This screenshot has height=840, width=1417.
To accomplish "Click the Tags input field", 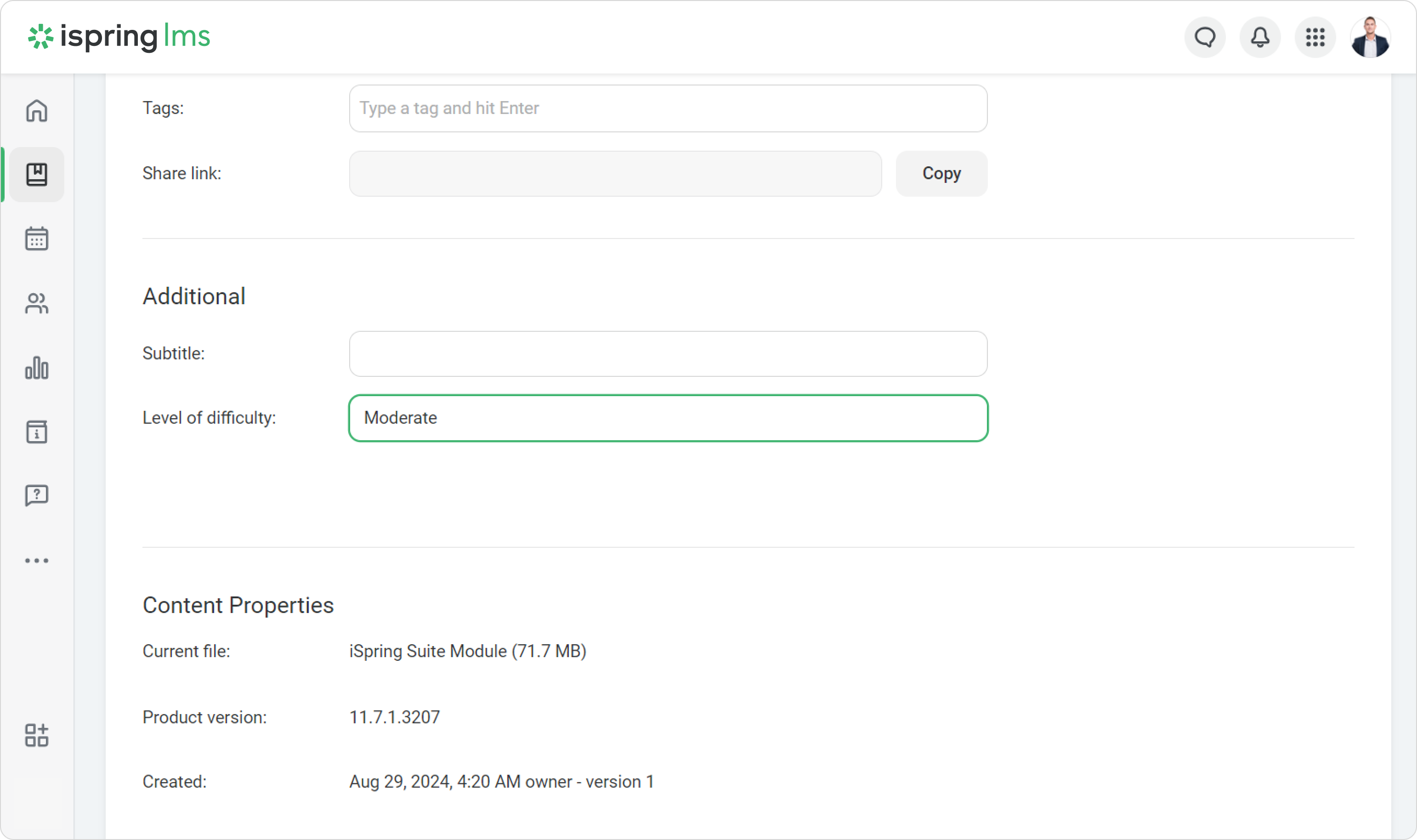I will click(668, 108).
